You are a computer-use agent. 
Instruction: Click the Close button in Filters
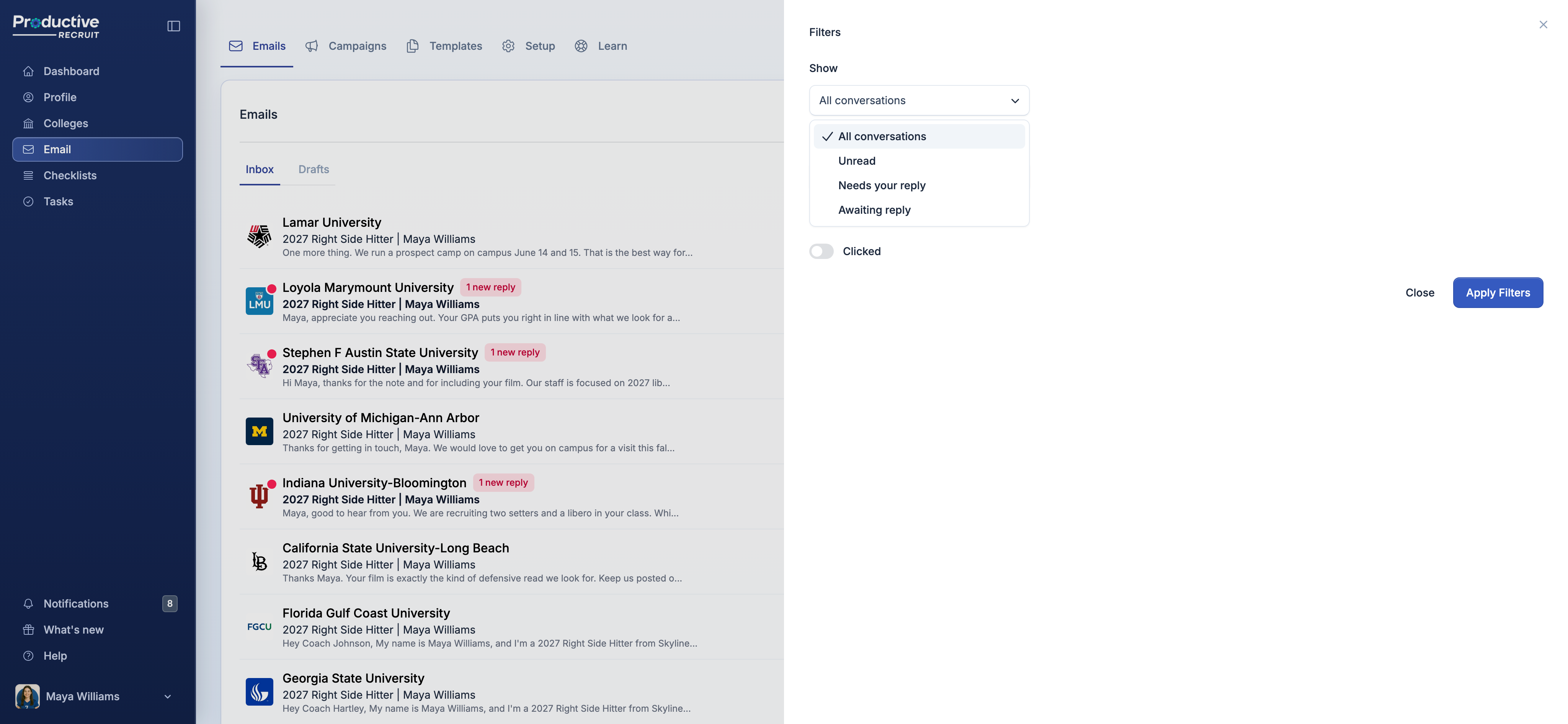(x=1419, y=293)
